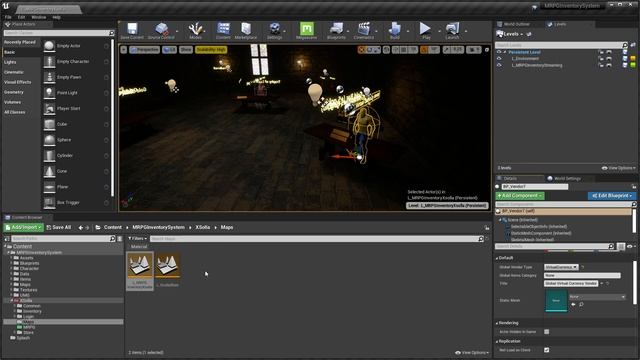Viewport: 640px width, 360px height.
Task: Select Player Start in Place Actors
Action: click(x=76, y=109)
